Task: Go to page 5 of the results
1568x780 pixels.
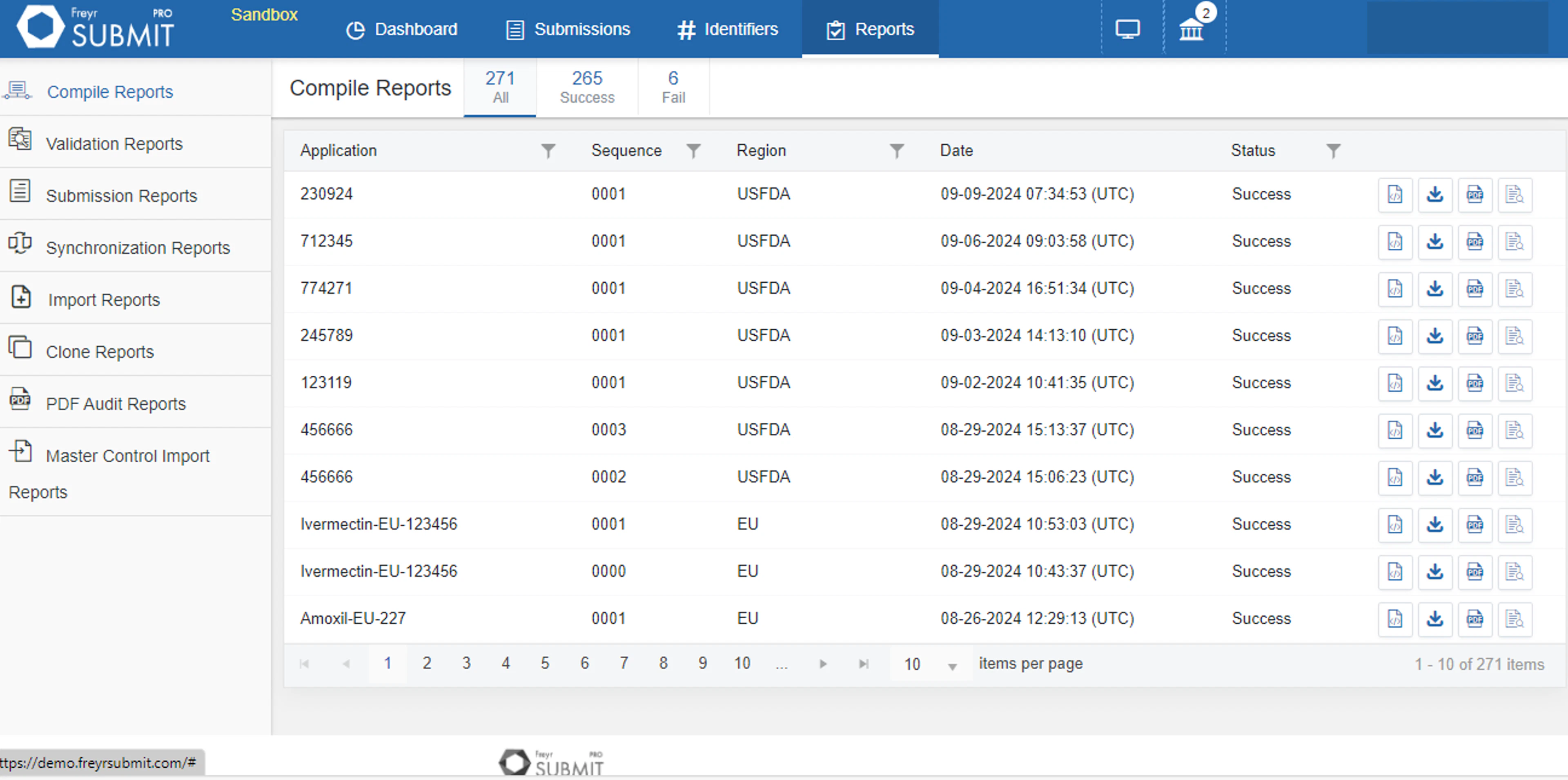Action: tap(544, 664)
